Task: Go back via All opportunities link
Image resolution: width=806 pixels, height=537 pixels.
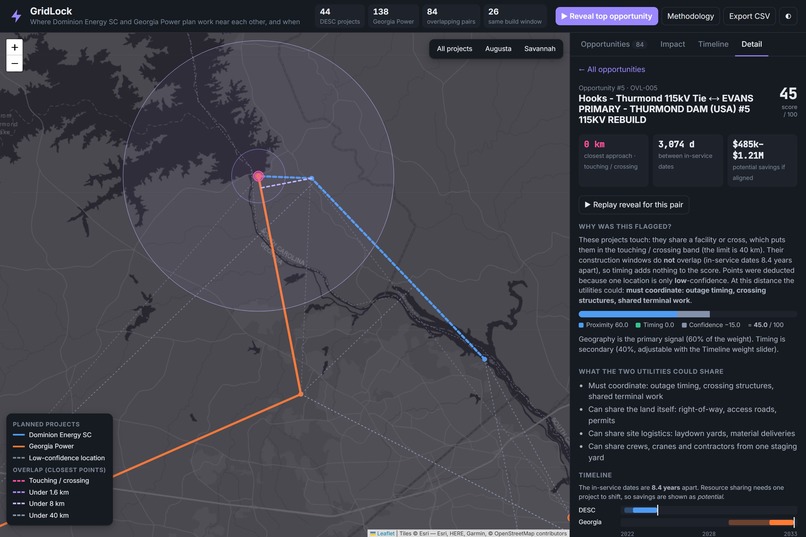Action: click(612, 69)
